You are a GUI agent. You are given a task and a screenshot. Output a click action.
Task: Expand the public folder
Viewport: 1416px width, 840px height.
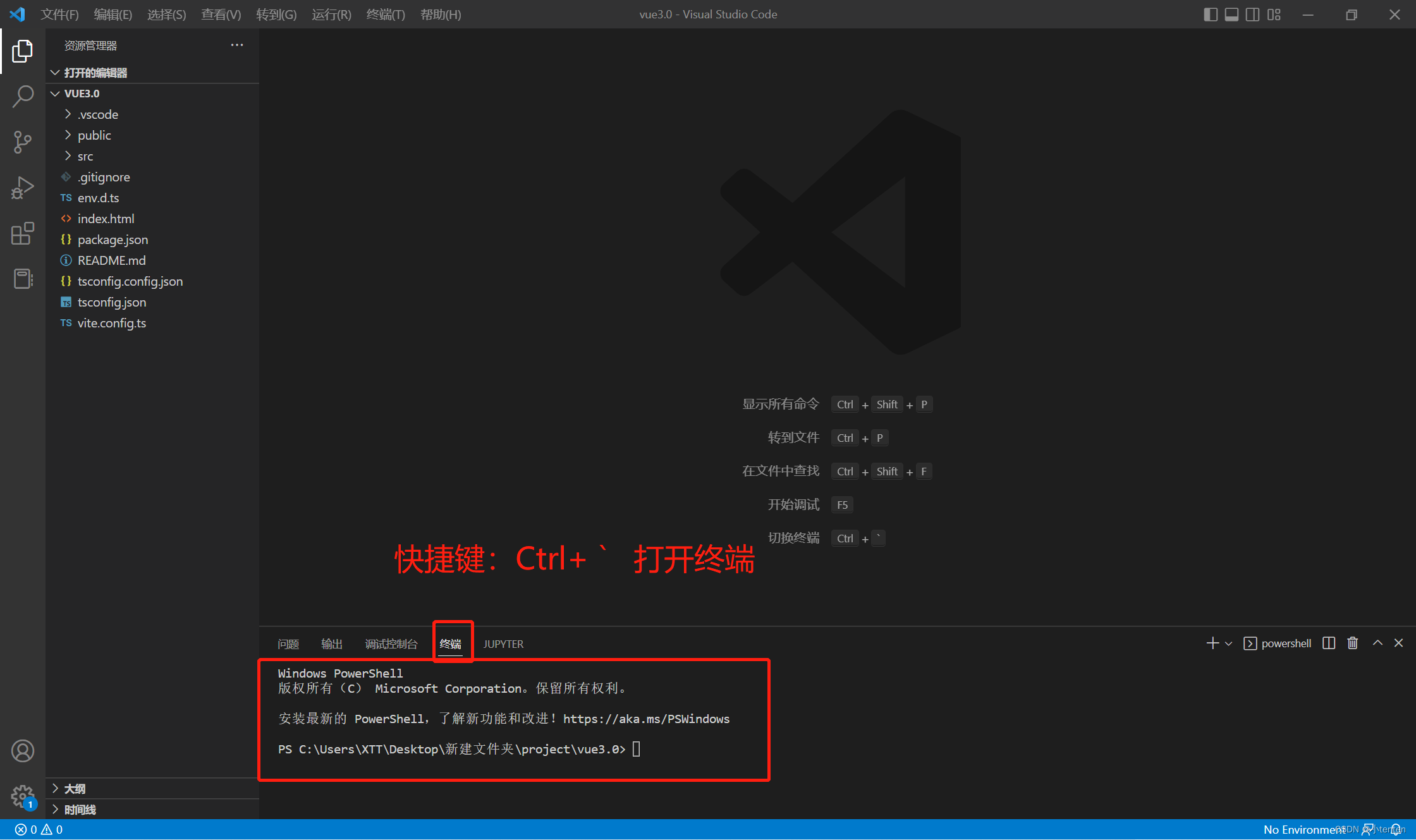pyautogui.click(x=152, y=135)
